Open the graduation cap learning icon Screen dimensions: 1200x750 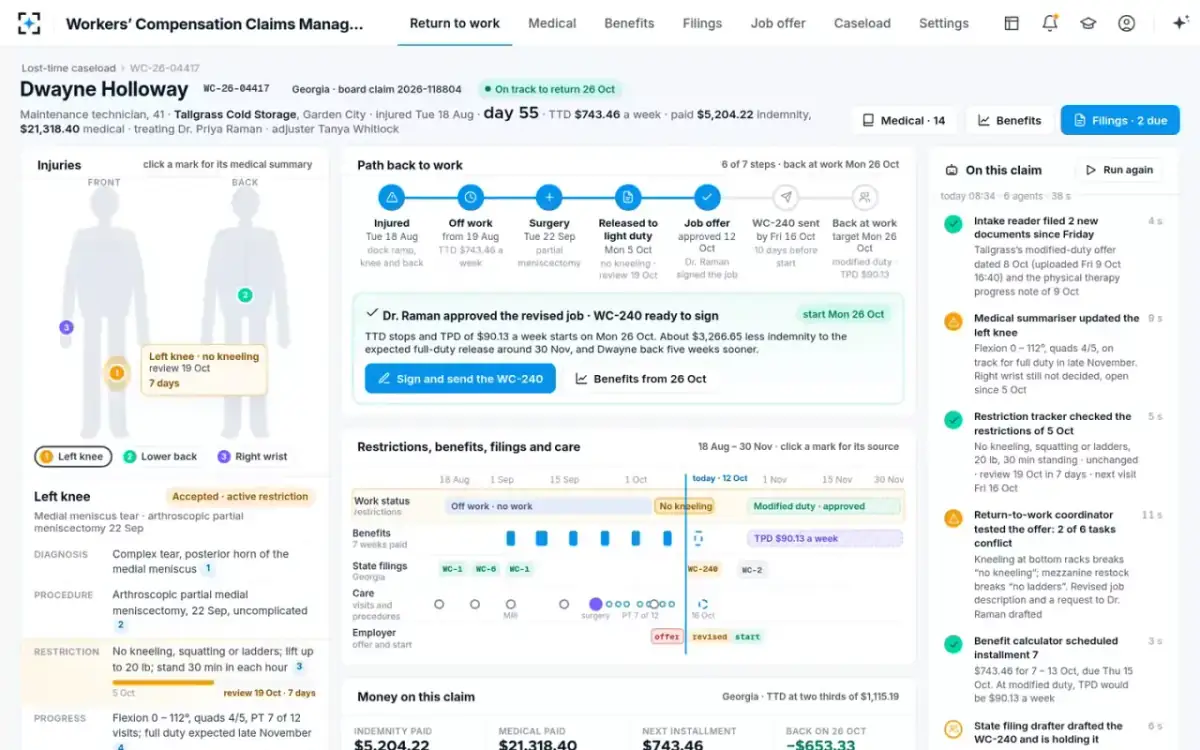(x=1088, y=23)
